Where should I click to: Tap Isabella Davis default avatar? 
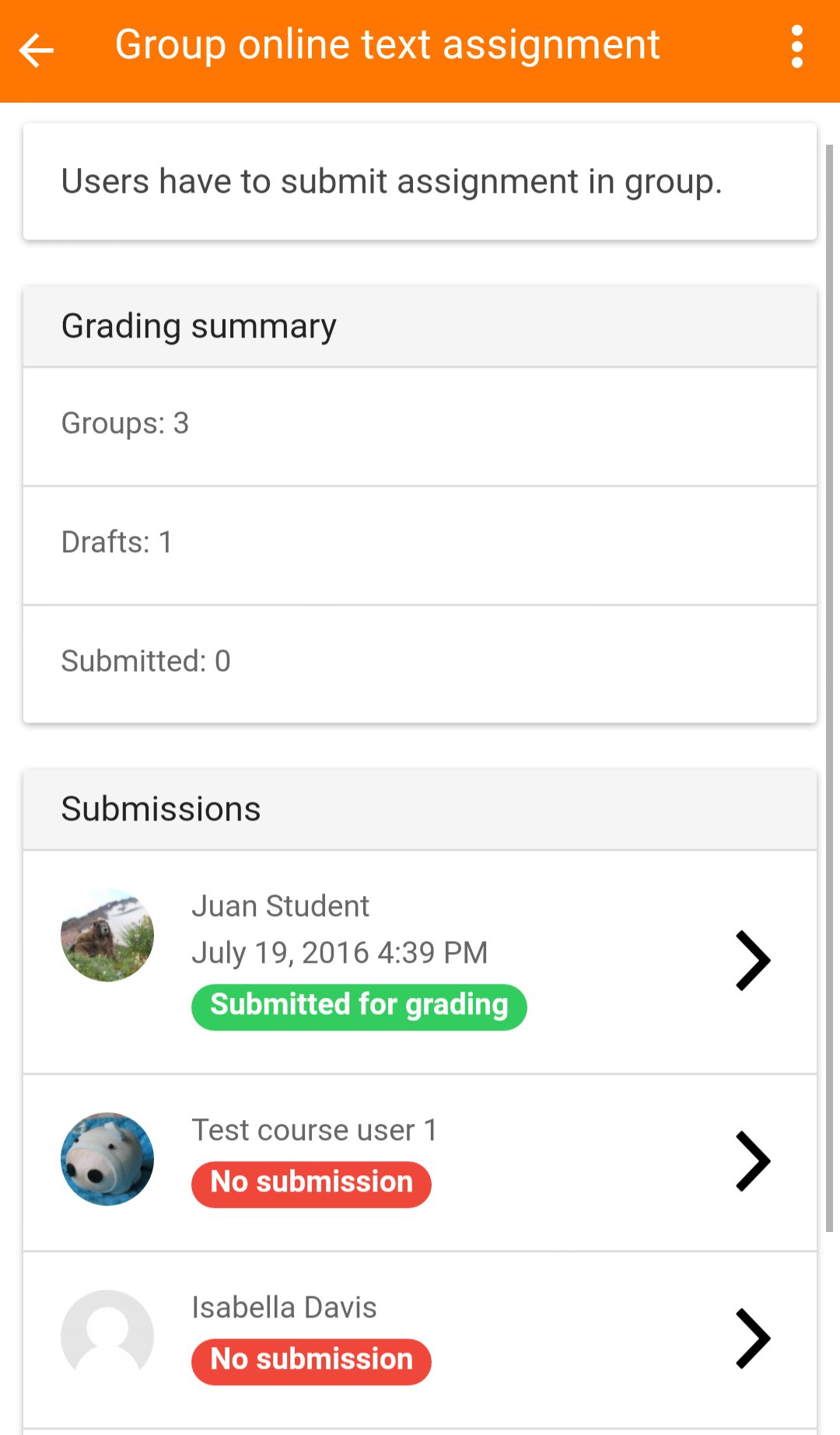pos(107,1336)
